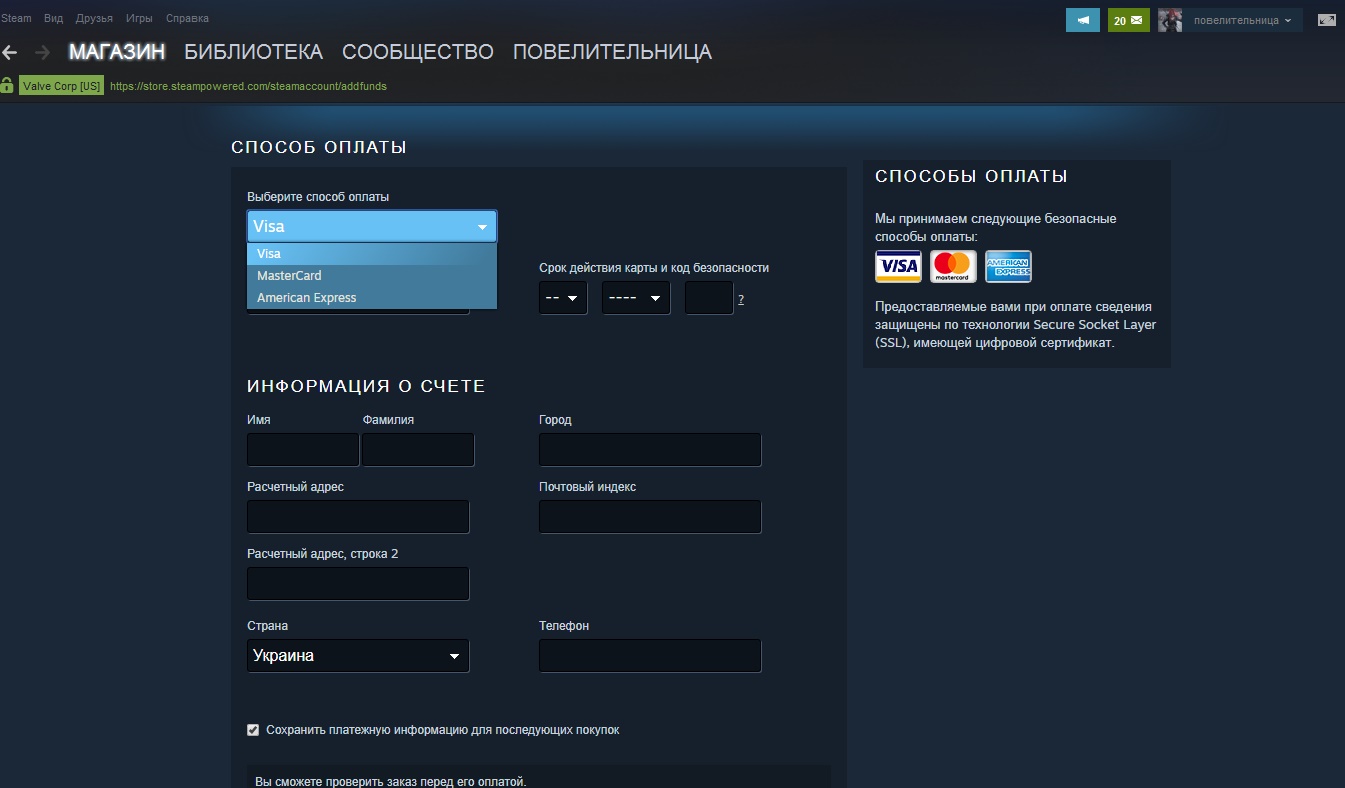Click the green SSL padlock icon

pos(7,86)
